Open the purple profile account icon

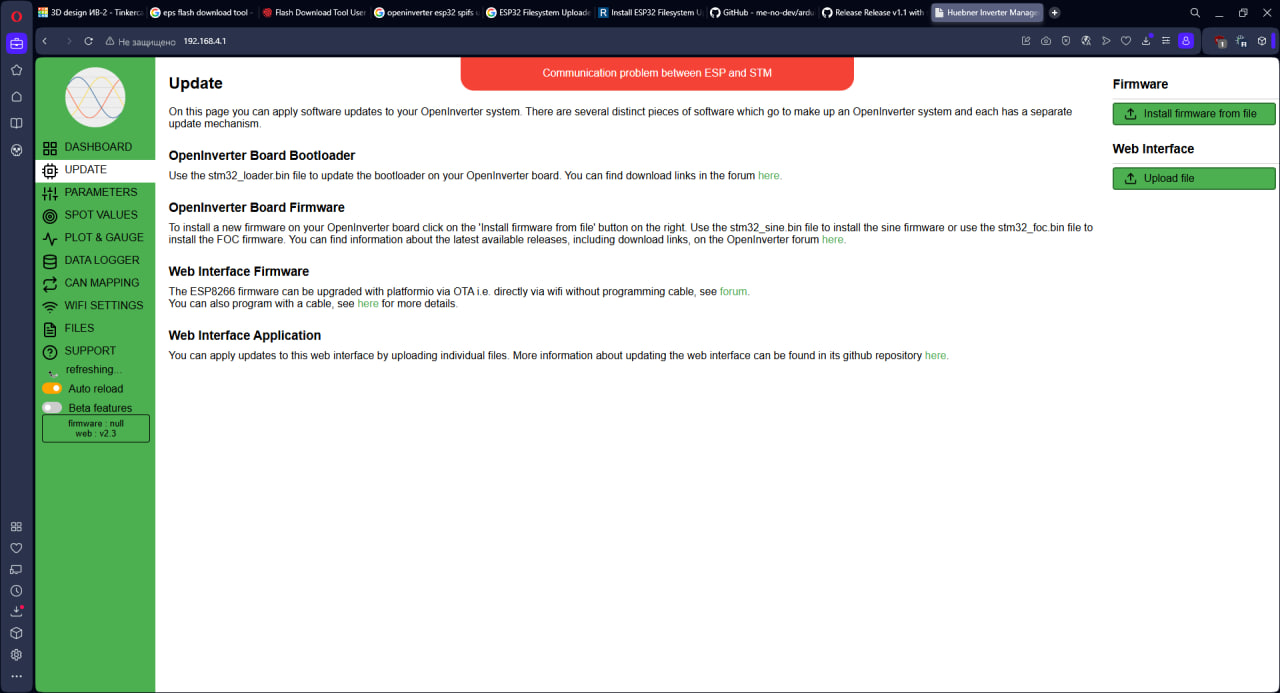(1186, 41)
